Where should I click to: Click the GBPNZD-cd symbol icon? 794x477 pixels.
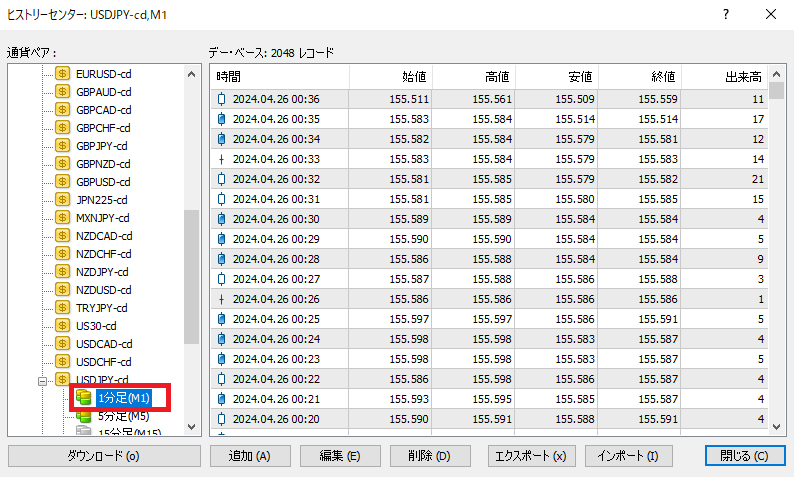tap(62, 164)
